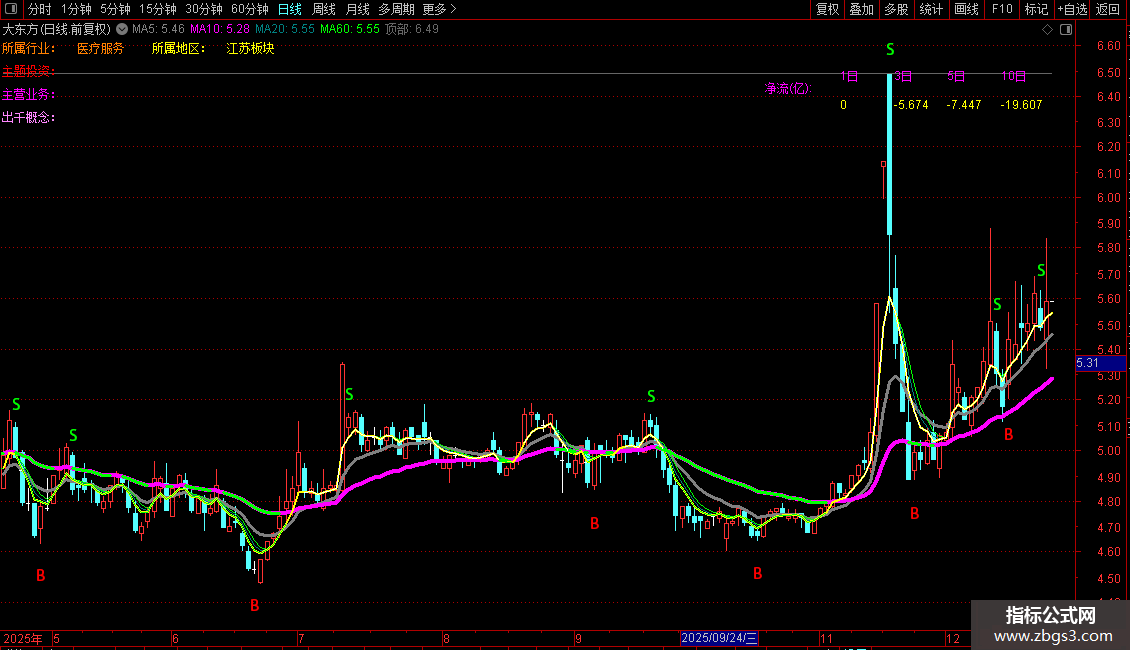The width and height of the screenshot is (1130, 650).
Task: Click the 5.31 crosshair price tag
Action: point(1100,363)
